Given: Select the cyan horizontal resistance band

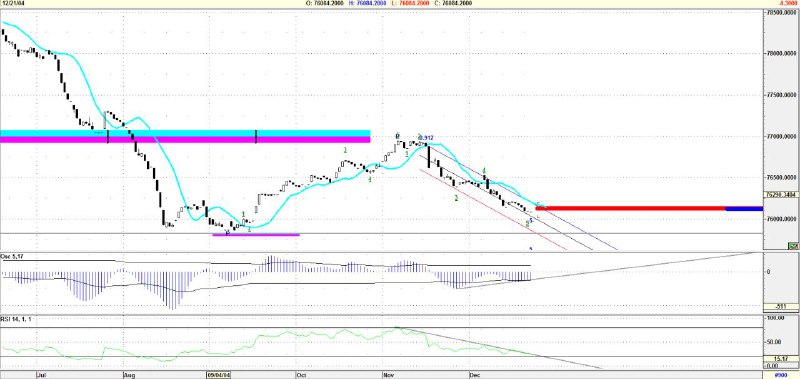Looking at the screenshot, I should 185,133.
